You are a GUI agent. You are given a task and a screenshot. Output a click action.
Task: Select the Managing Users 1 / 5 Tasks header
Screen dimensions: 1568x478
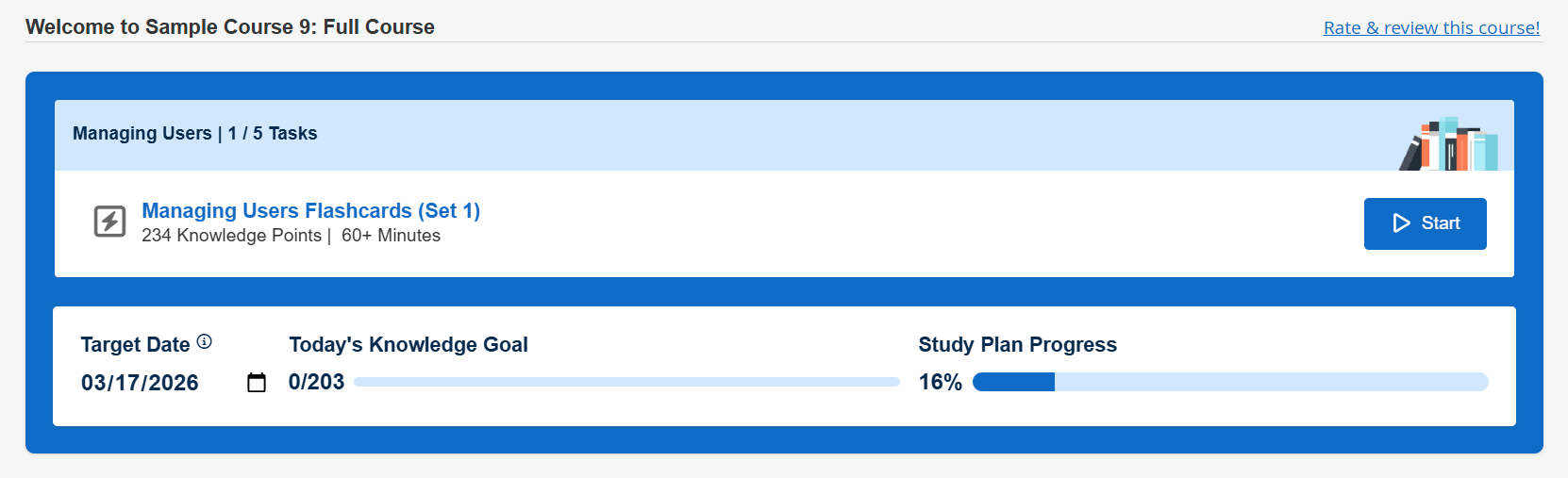[x=195, y=134]
